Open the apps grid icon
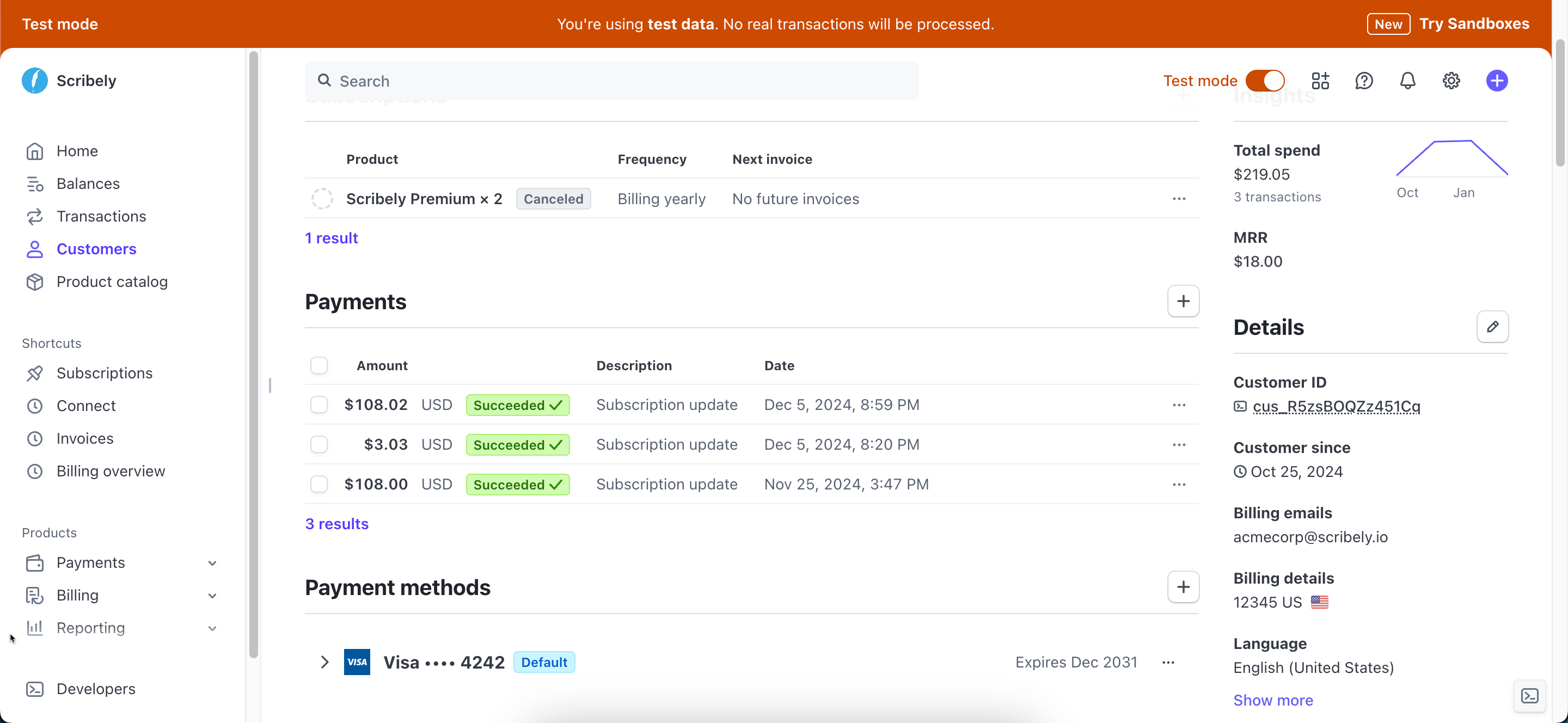This screenshot has width=1568, height=723. [1320, 81]
